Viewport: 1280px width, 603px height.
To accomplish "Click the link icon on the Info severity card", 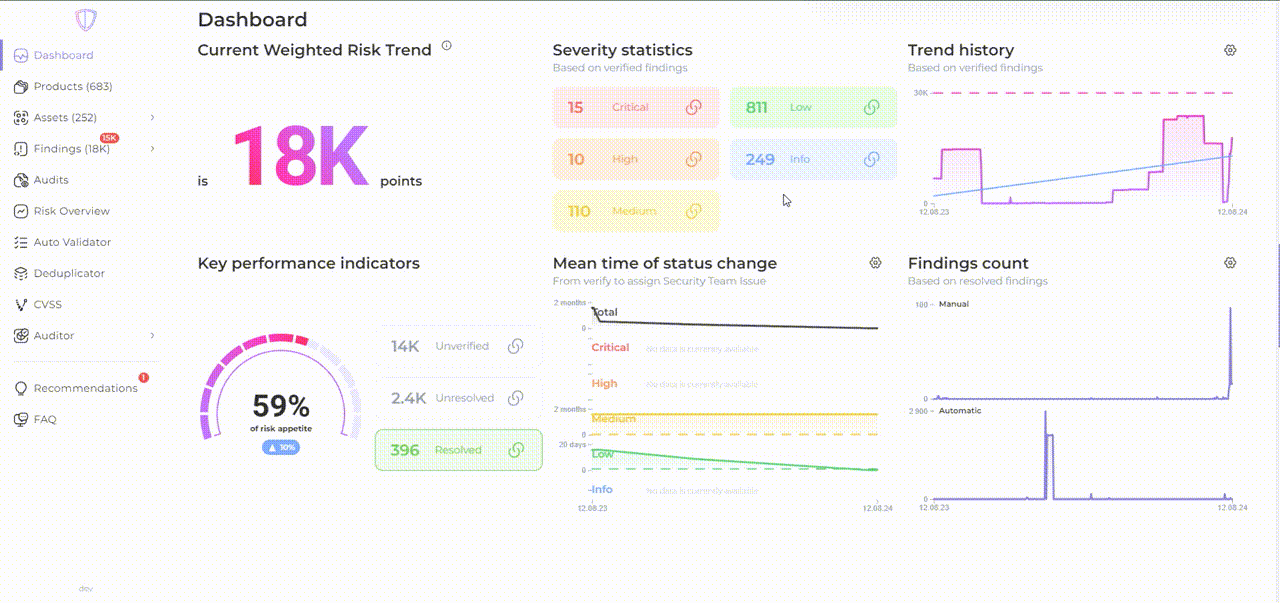I will tap(871, 159).
